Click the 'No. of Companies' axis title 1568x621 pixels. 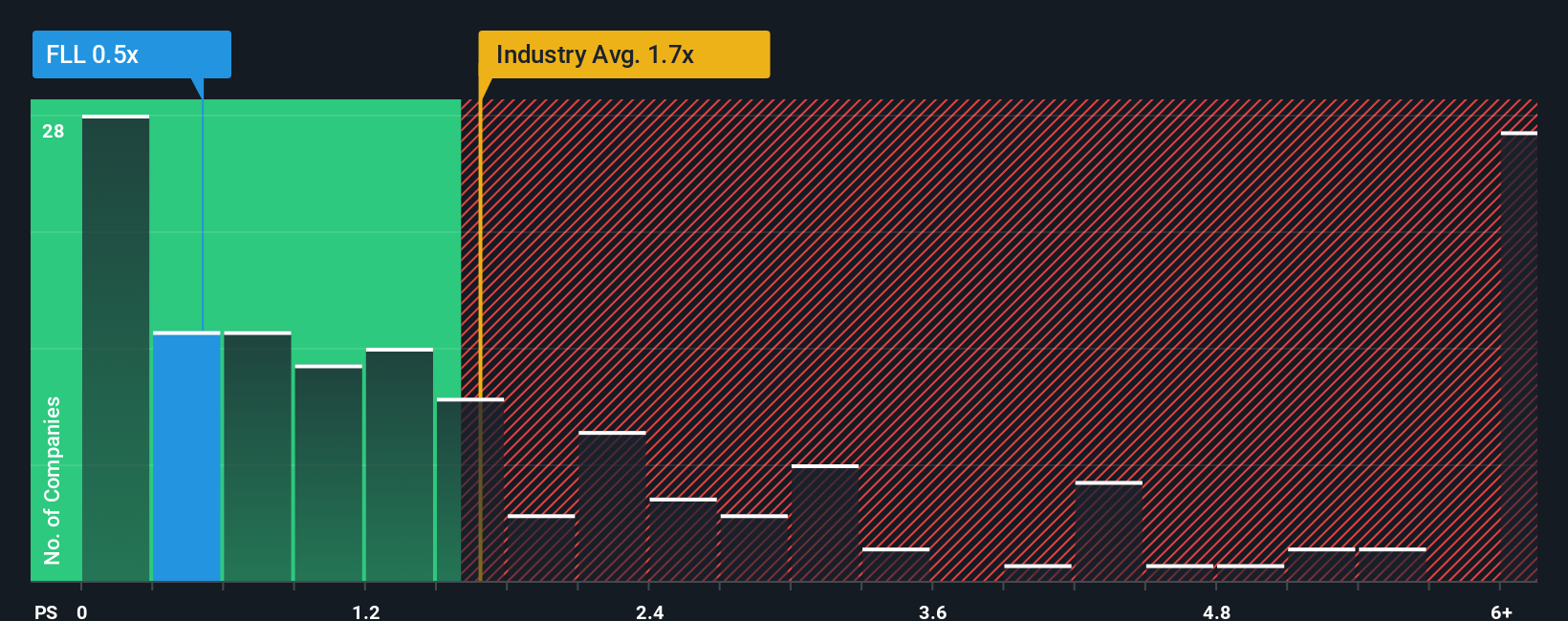[x=52, y=480]
